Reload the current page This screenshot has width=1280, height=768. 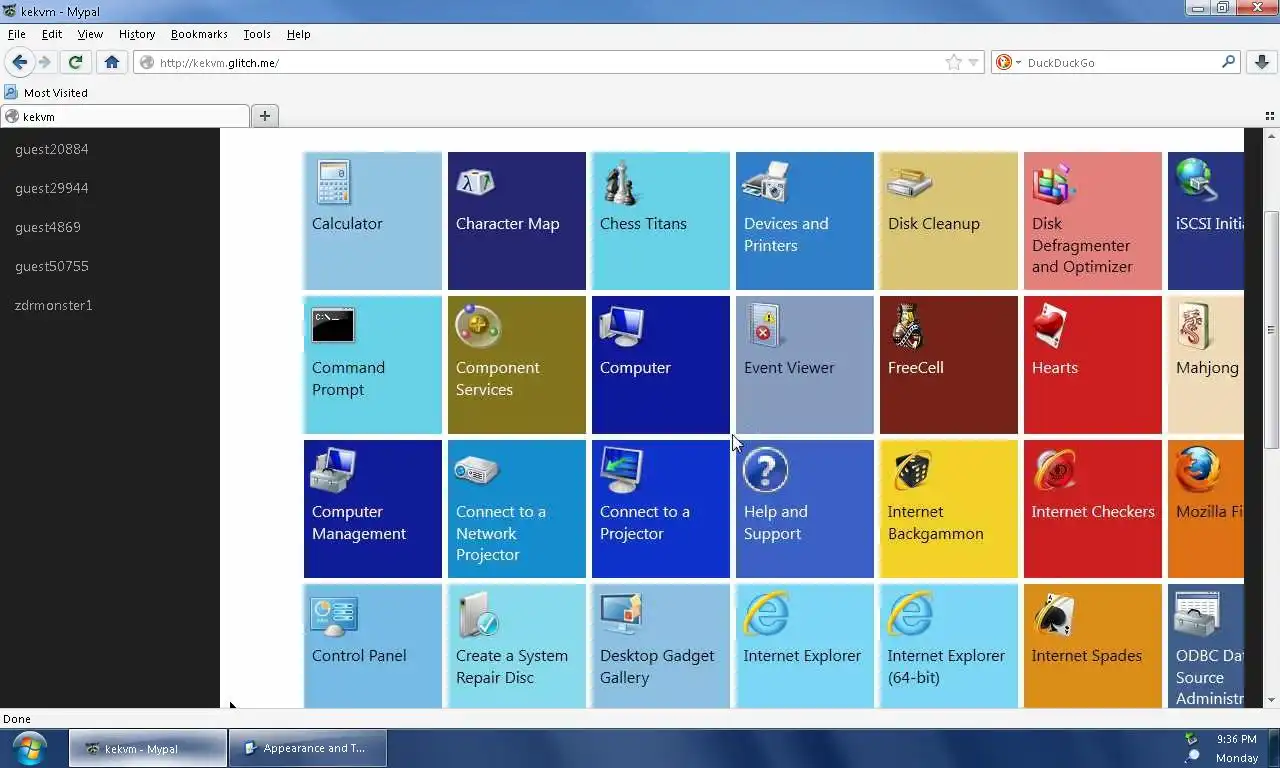(75, 62)
